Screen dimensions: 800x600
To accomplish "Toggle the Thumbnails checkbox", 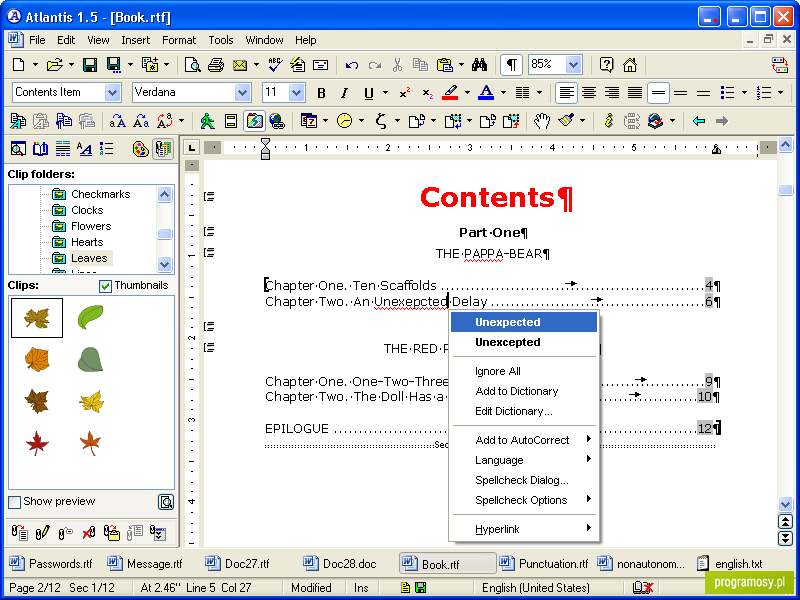I will (105, 286).
